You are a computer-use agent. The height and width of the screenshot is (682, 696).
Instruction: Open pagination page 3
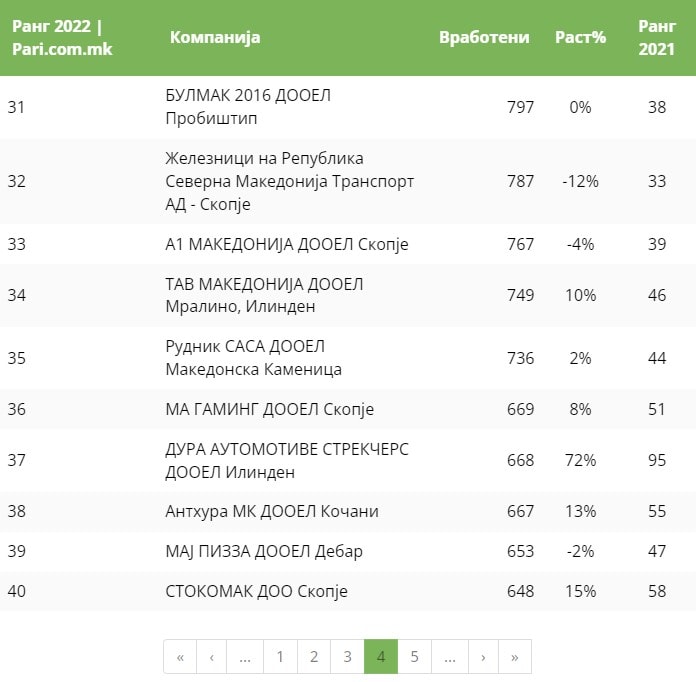click(x=347, y=657)
